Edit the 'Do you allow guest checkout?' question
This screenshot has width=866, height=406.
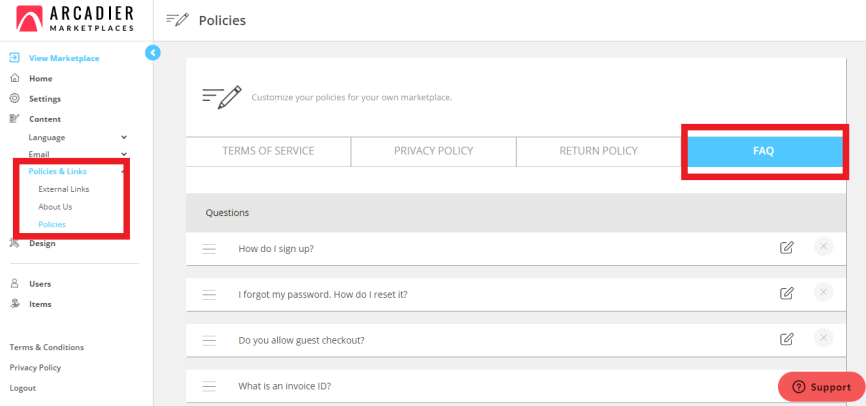click(x=786, y=339)
